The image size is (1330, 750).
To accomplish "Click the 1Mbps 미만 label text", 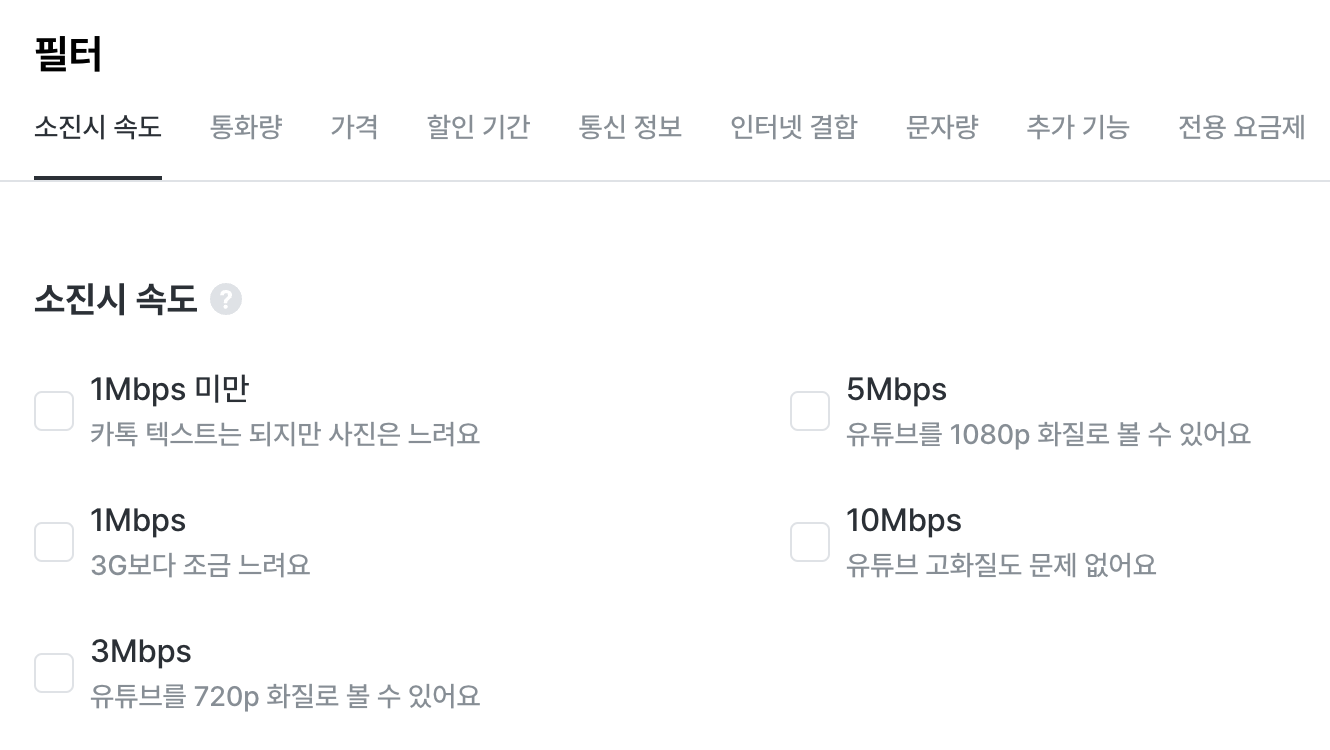I will [170, 389].
